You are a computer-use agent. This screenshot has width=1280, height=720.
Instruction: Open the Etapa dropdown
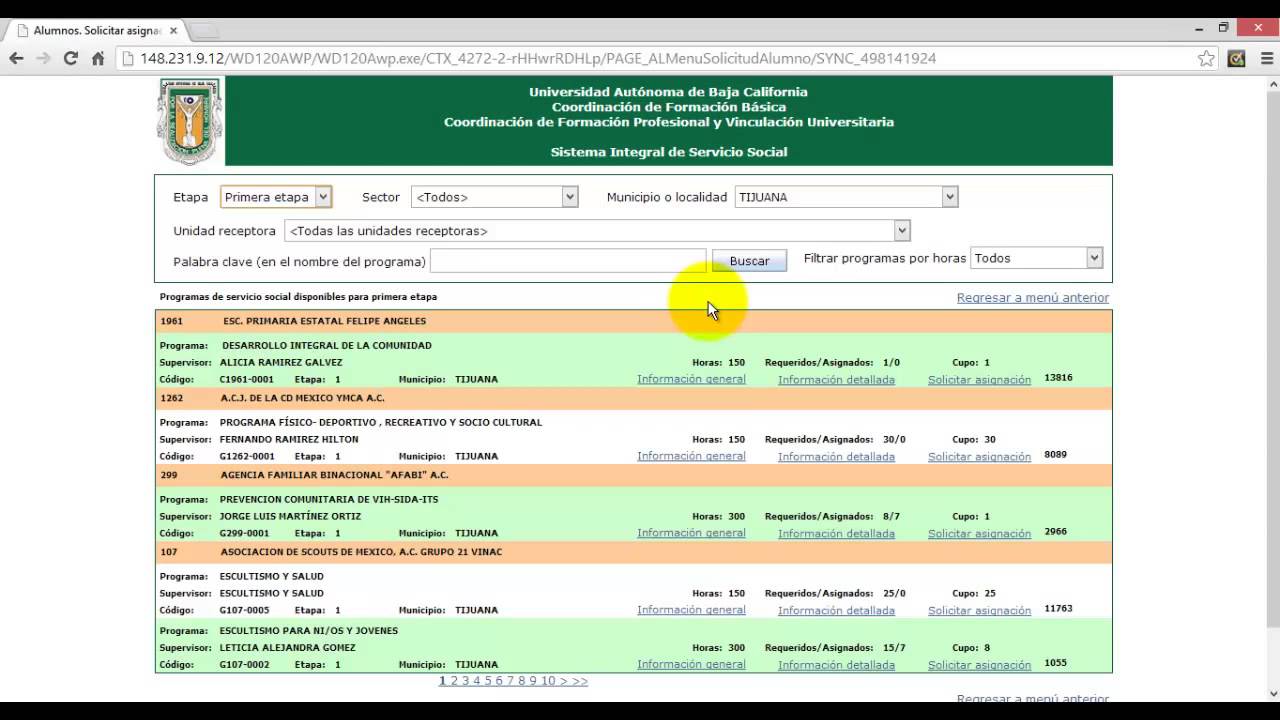pyautogui.click(x=276, y=197)
